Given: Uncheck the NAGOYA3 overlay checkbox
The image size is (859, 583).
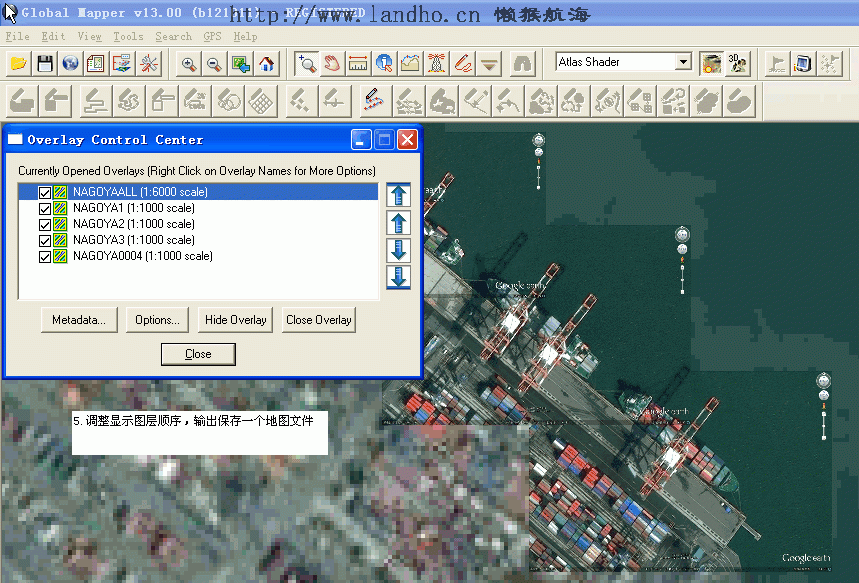Looking at the screenshot, I should [45, 240].
